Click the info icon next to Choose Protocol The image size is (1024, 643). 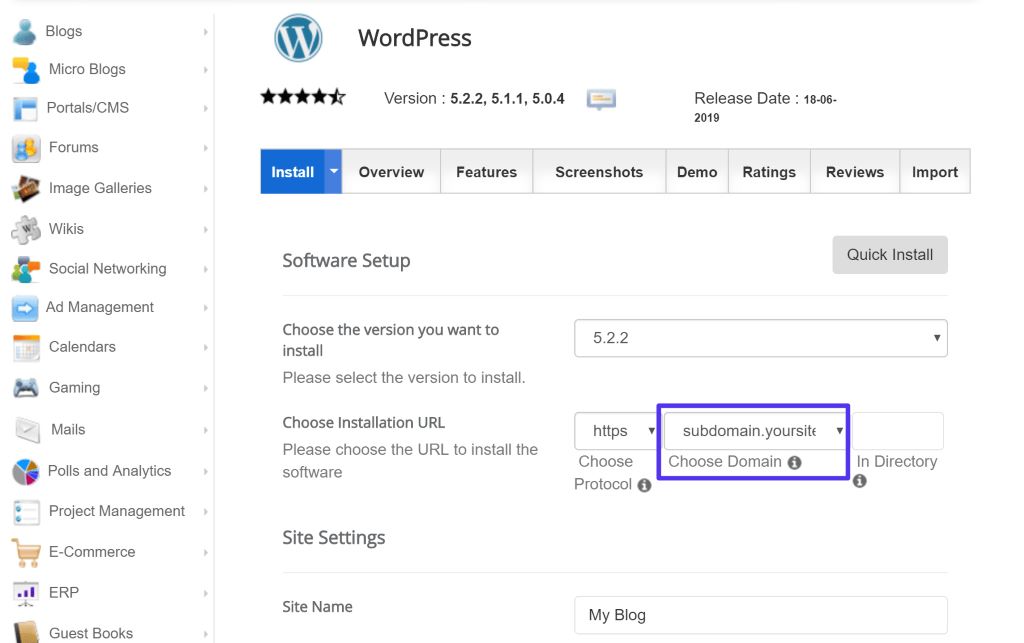point(645,485)
